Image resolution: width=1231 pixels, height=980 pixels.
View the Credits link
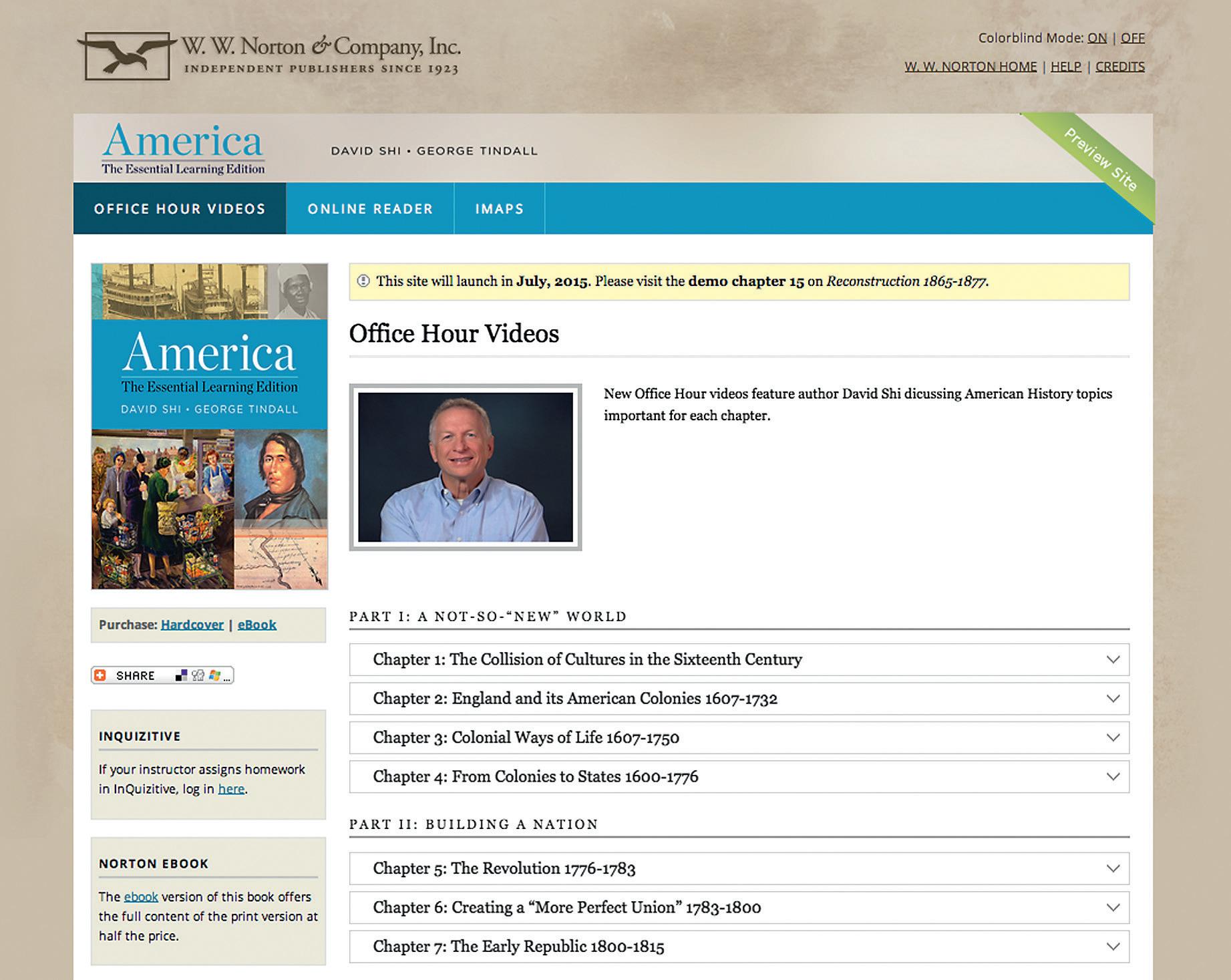[x=1120, y=67]
